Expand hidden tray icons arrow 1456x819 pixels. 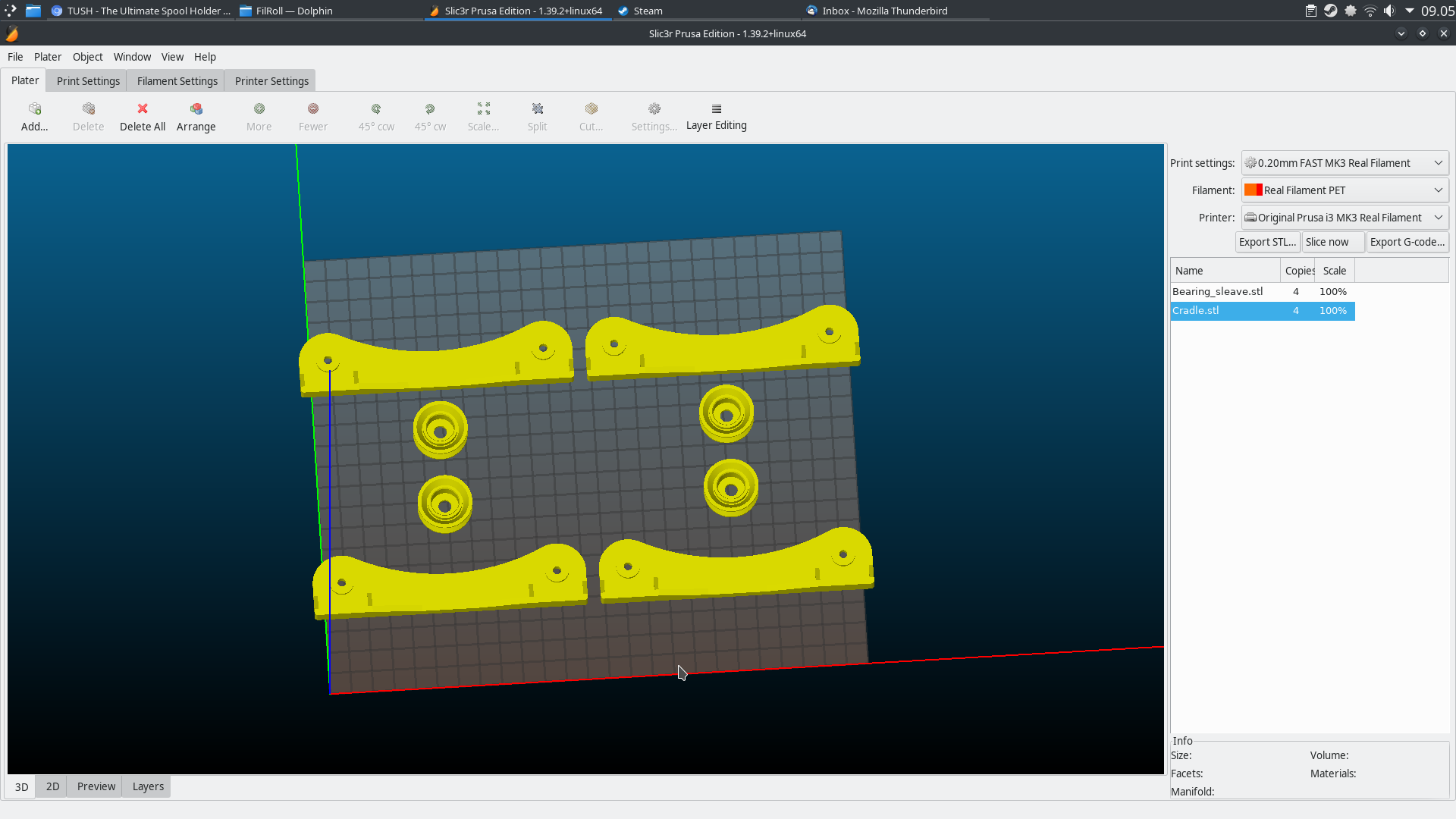tap(1410, 11)
